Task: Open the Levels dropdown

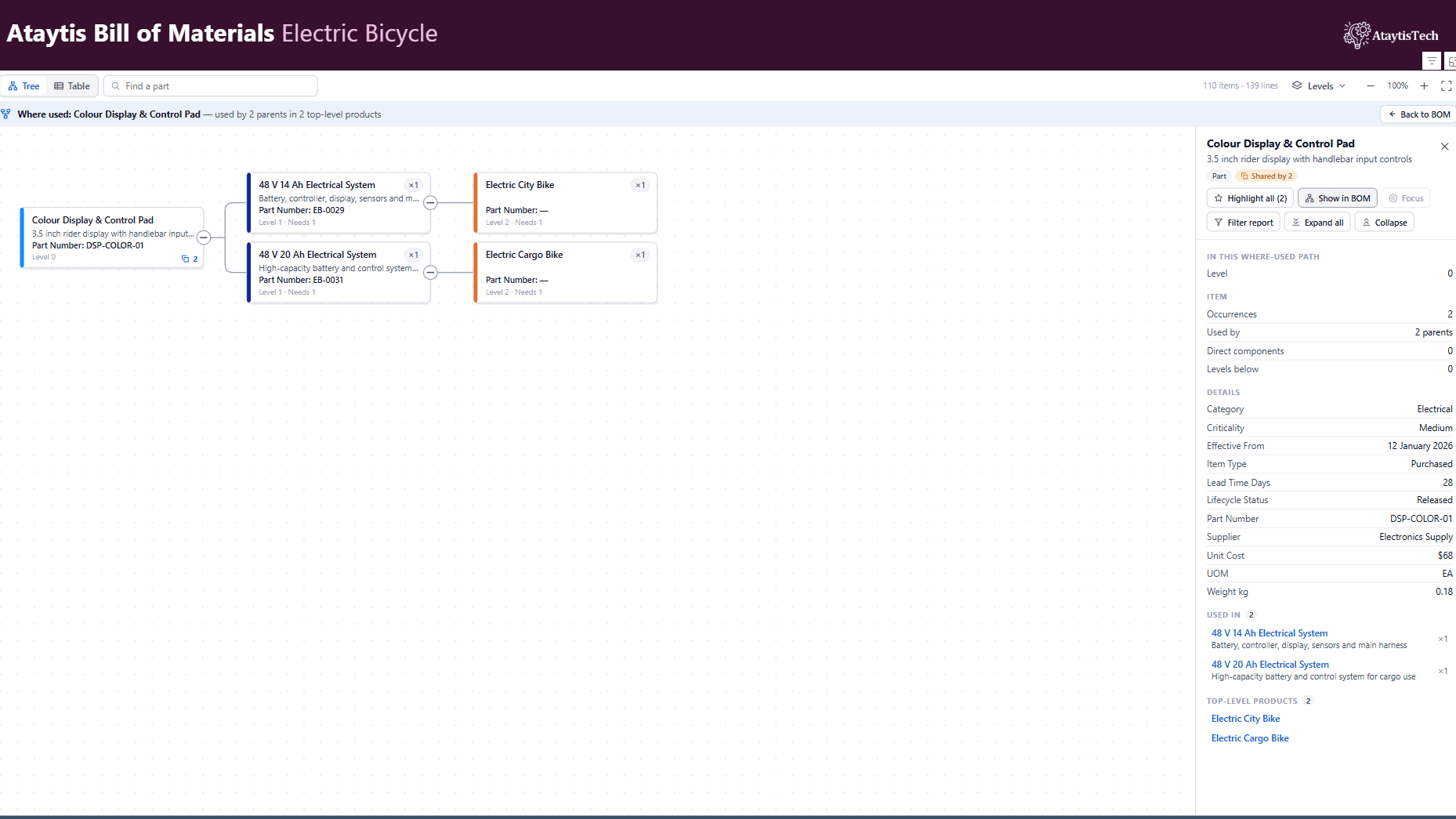Action: (x=1319, y=86)
